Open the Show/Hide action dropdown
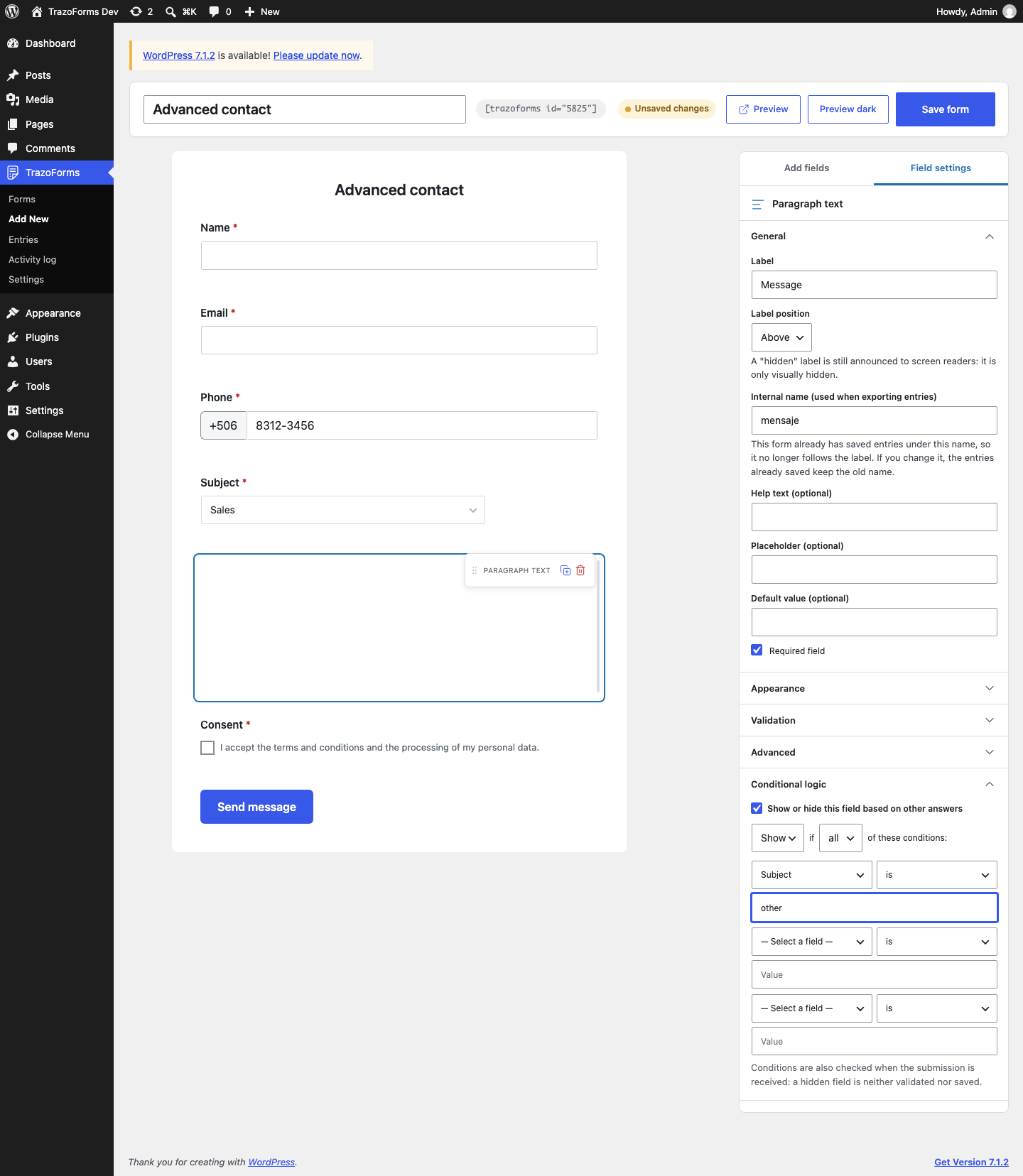The width and height of the screenshot is (1023, 1176). click(778, 838)
